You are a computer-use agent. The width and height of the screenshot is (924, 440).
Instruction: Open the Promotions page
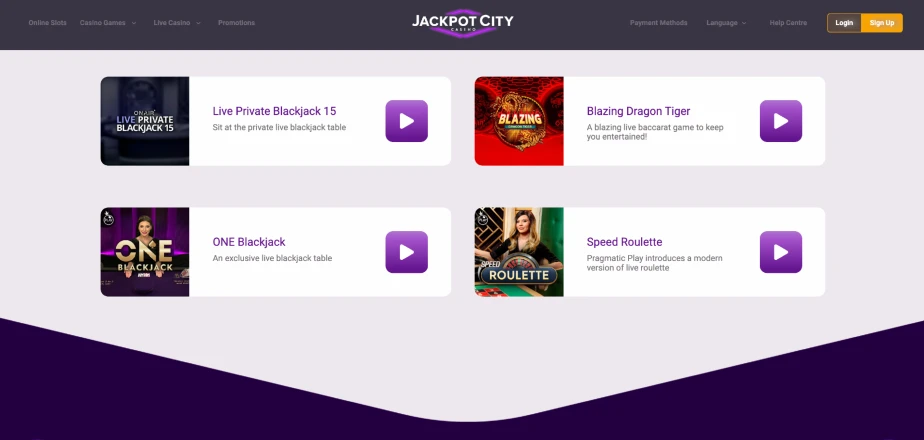point(236,23)
